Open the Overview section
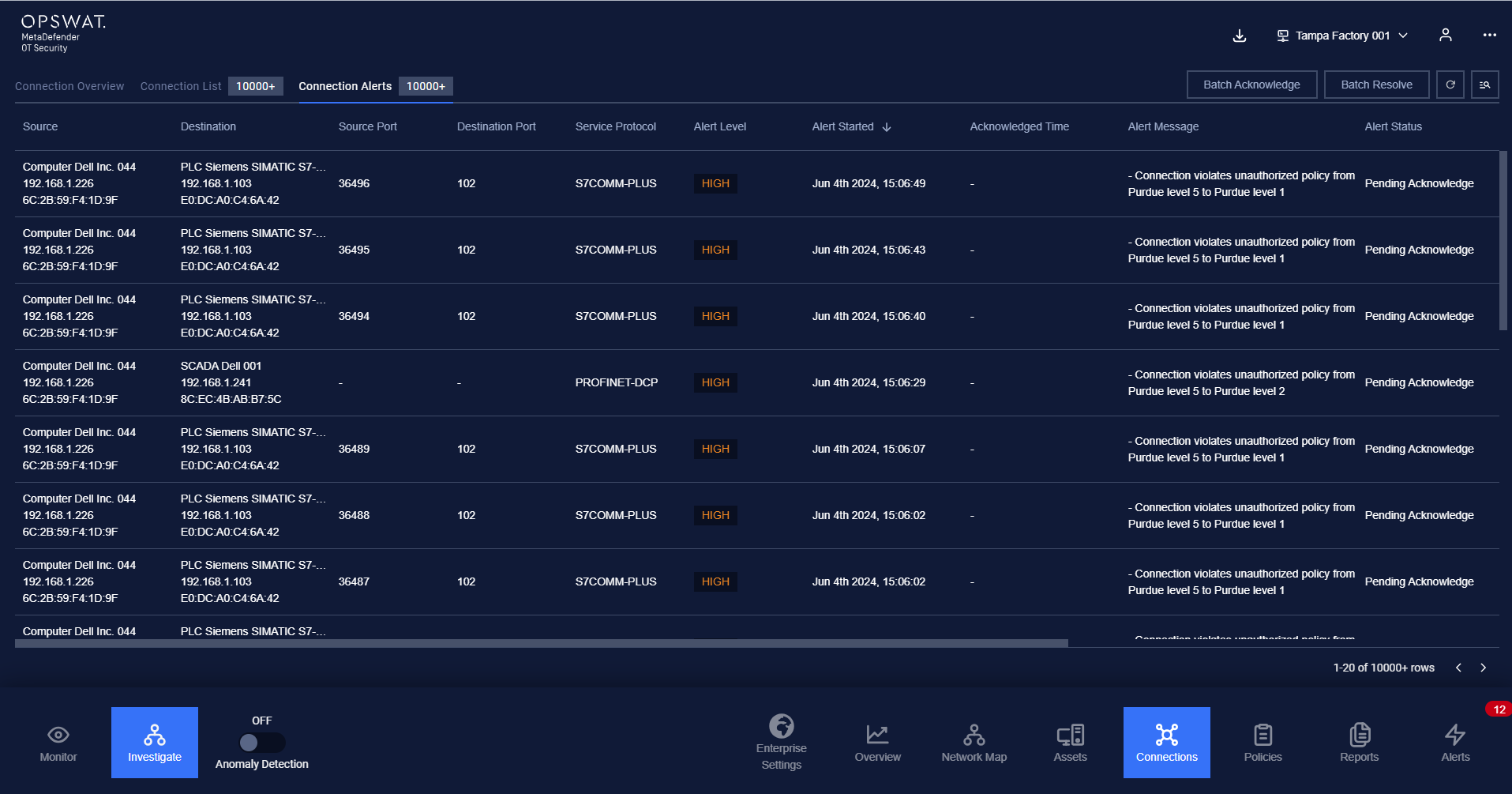This screenshot has width=1512, height=794. (x=878, y=743)
